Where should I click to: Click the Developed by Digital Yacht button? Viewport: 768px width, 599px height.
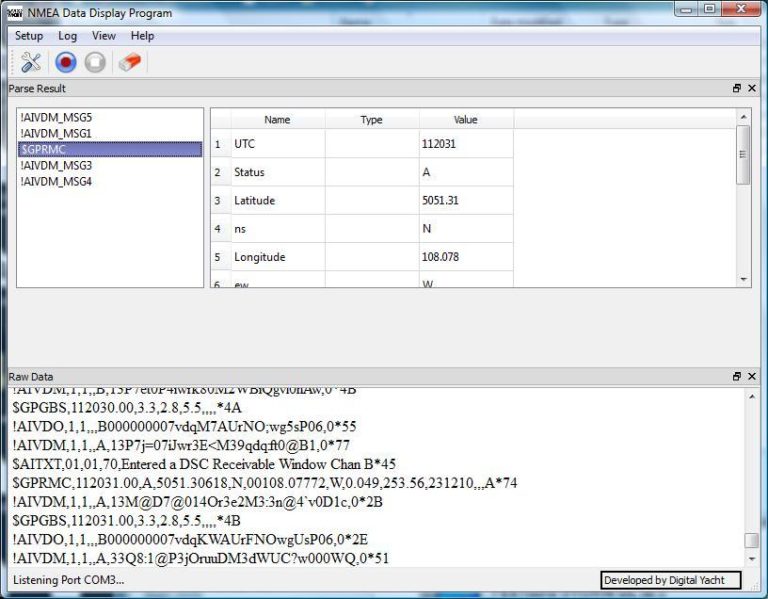pos(670,580)
